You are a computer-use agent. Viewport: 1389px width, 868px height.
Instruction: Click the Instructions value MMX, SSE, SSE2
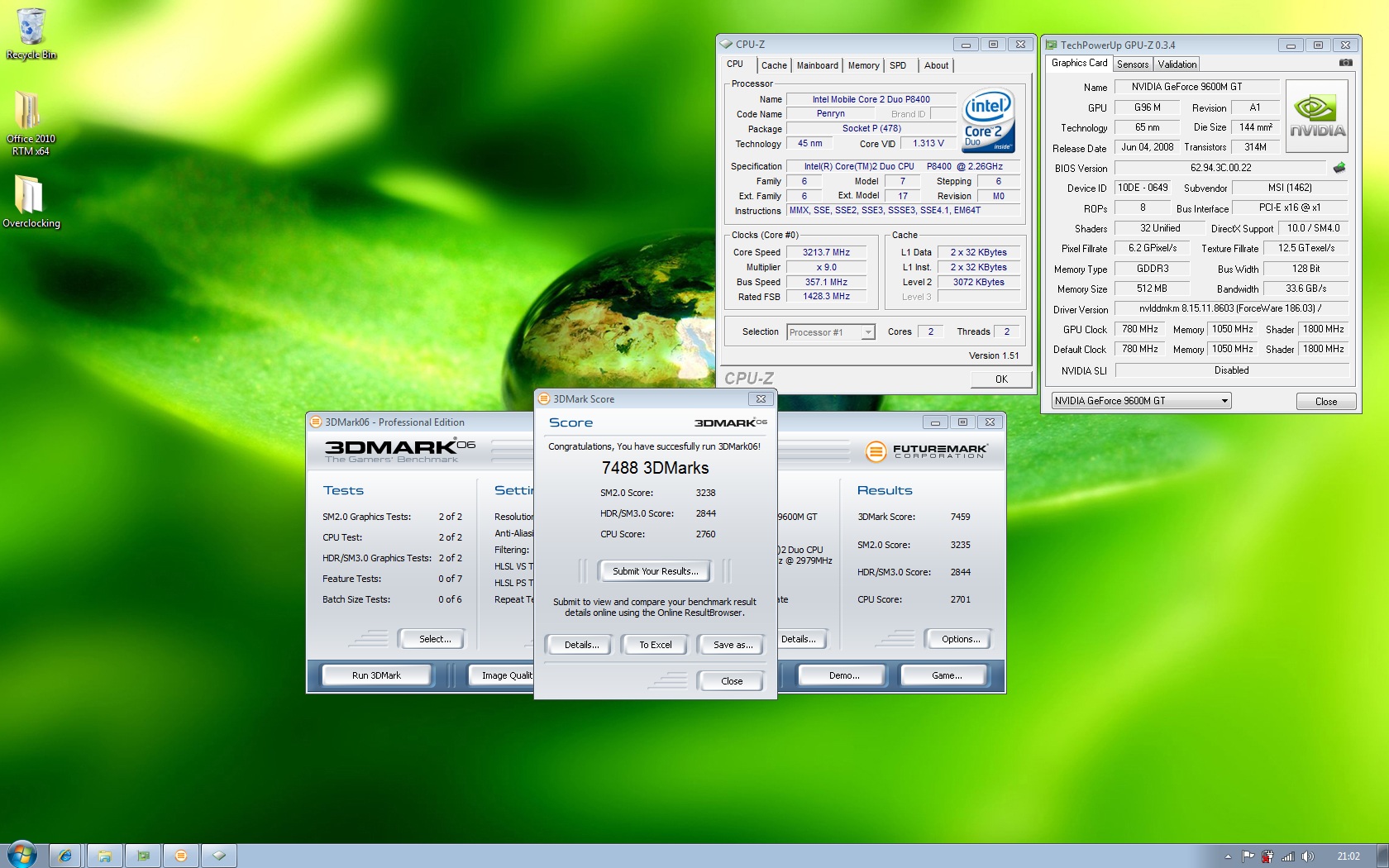(x=903, y=211)
